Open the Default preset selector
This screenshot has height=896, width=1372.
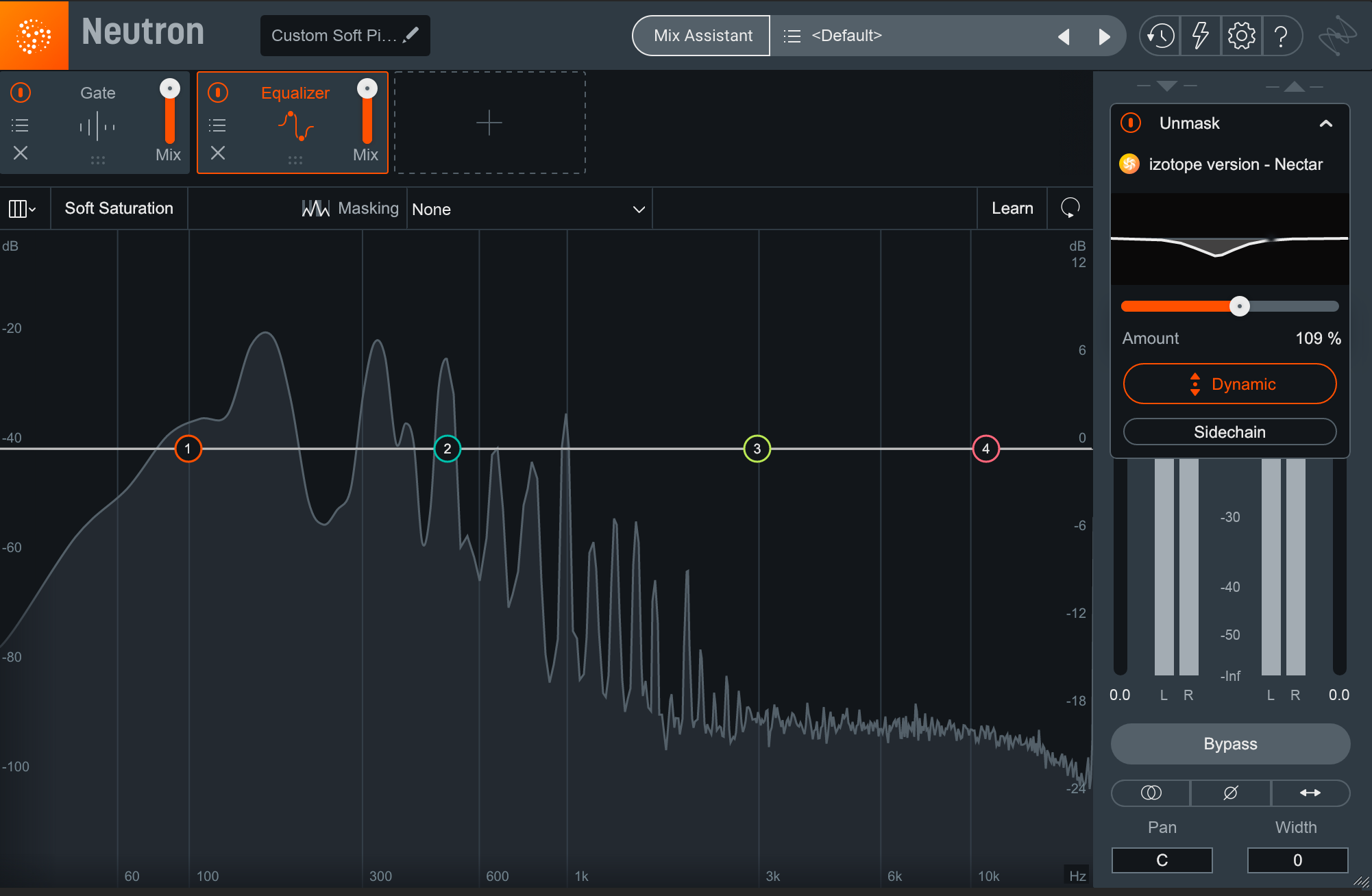pyautogui.click(x=911, y=36)
